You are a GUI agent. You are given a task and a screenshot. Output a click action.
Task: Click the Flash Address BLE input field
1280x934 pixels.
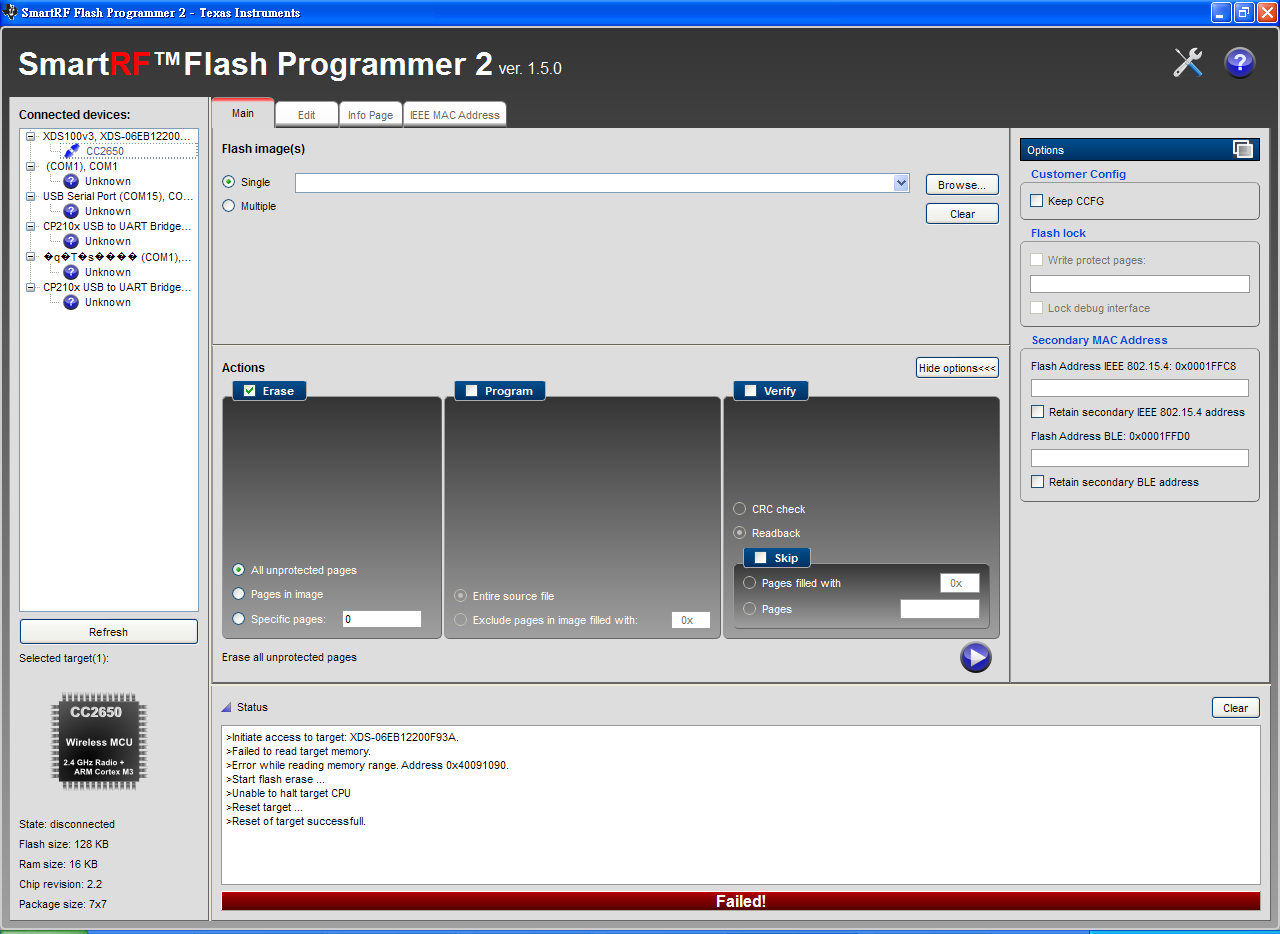pos(1140,458)
